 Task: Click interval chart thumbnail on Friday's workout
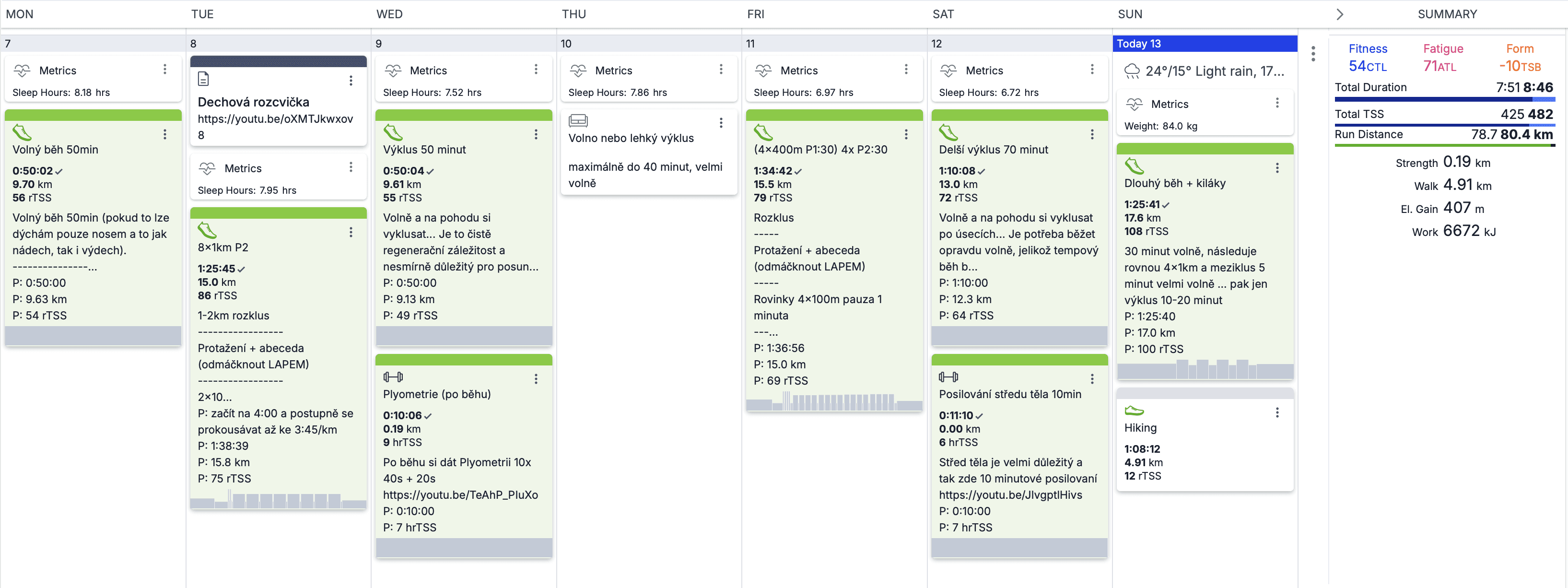coord(833,401)
